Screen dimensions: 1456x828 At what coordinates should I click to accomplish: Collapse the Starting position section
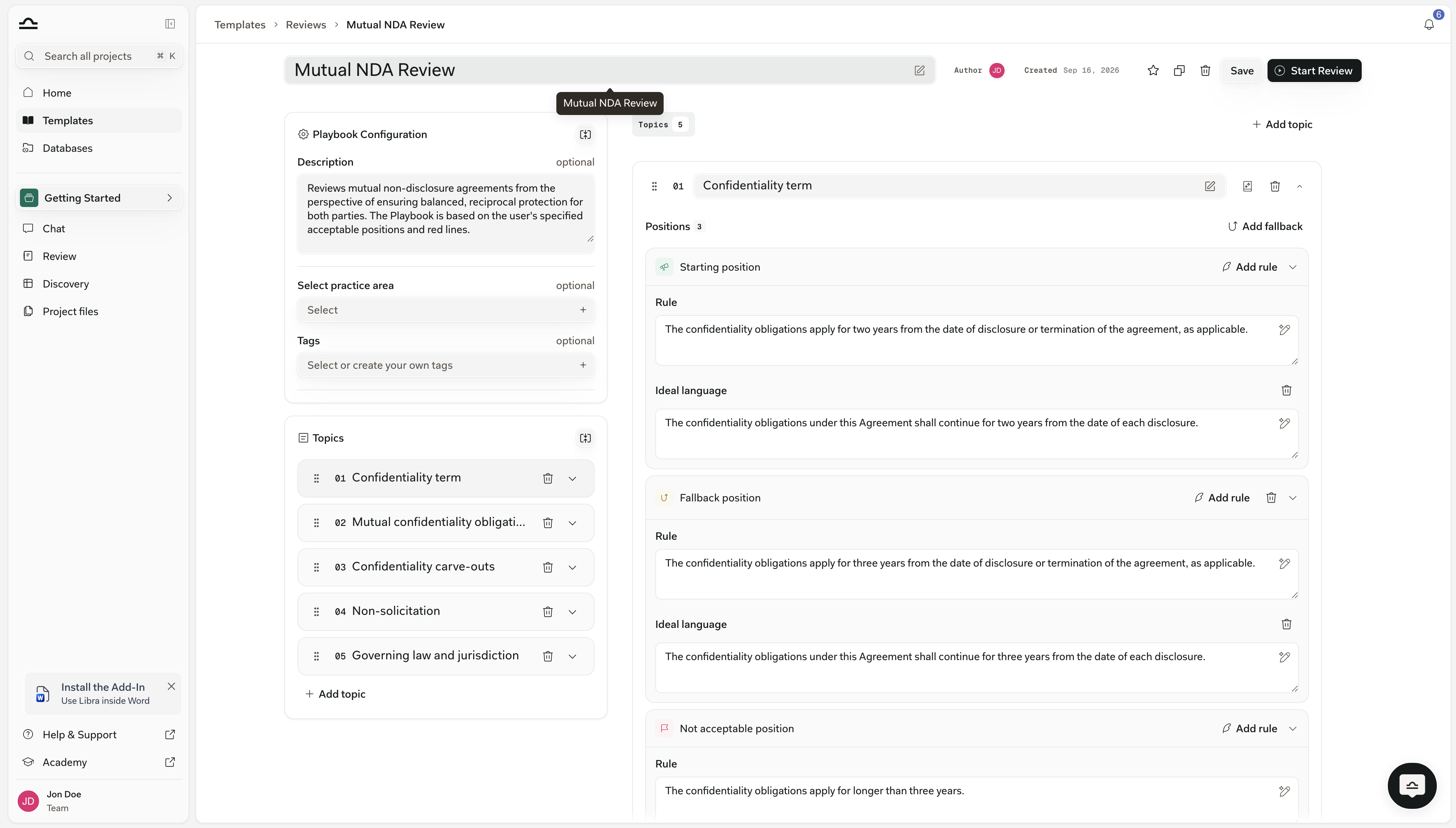click(x=1293, y=267)
